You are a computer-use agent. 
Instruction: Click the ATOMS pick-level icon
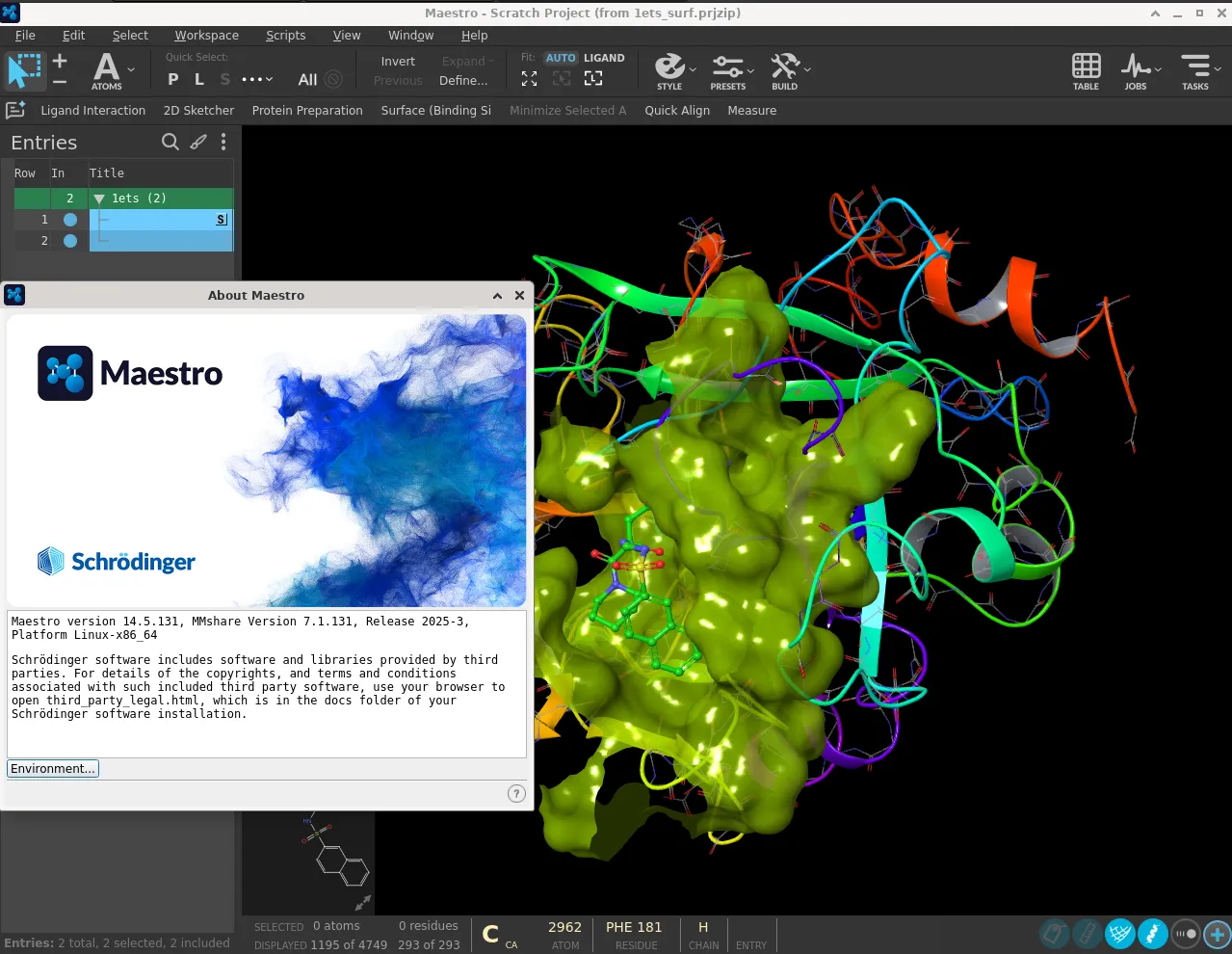(107, 71)
